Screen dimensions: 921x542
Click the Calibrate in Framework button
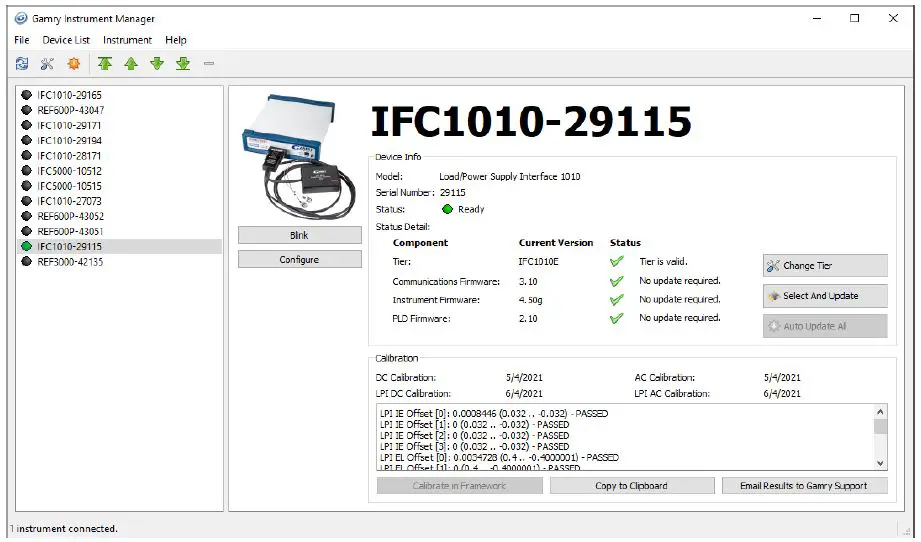tap(459, 486)
